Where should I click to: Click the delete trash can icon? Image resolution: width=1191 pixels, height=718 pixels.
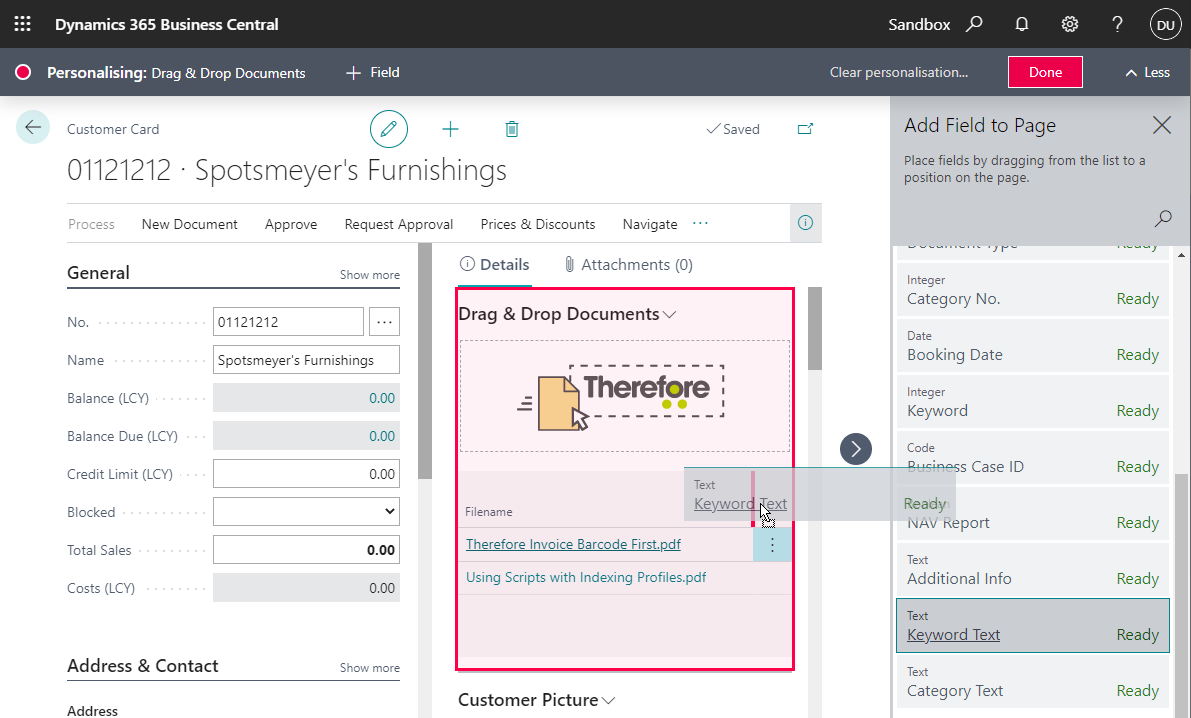512,129
